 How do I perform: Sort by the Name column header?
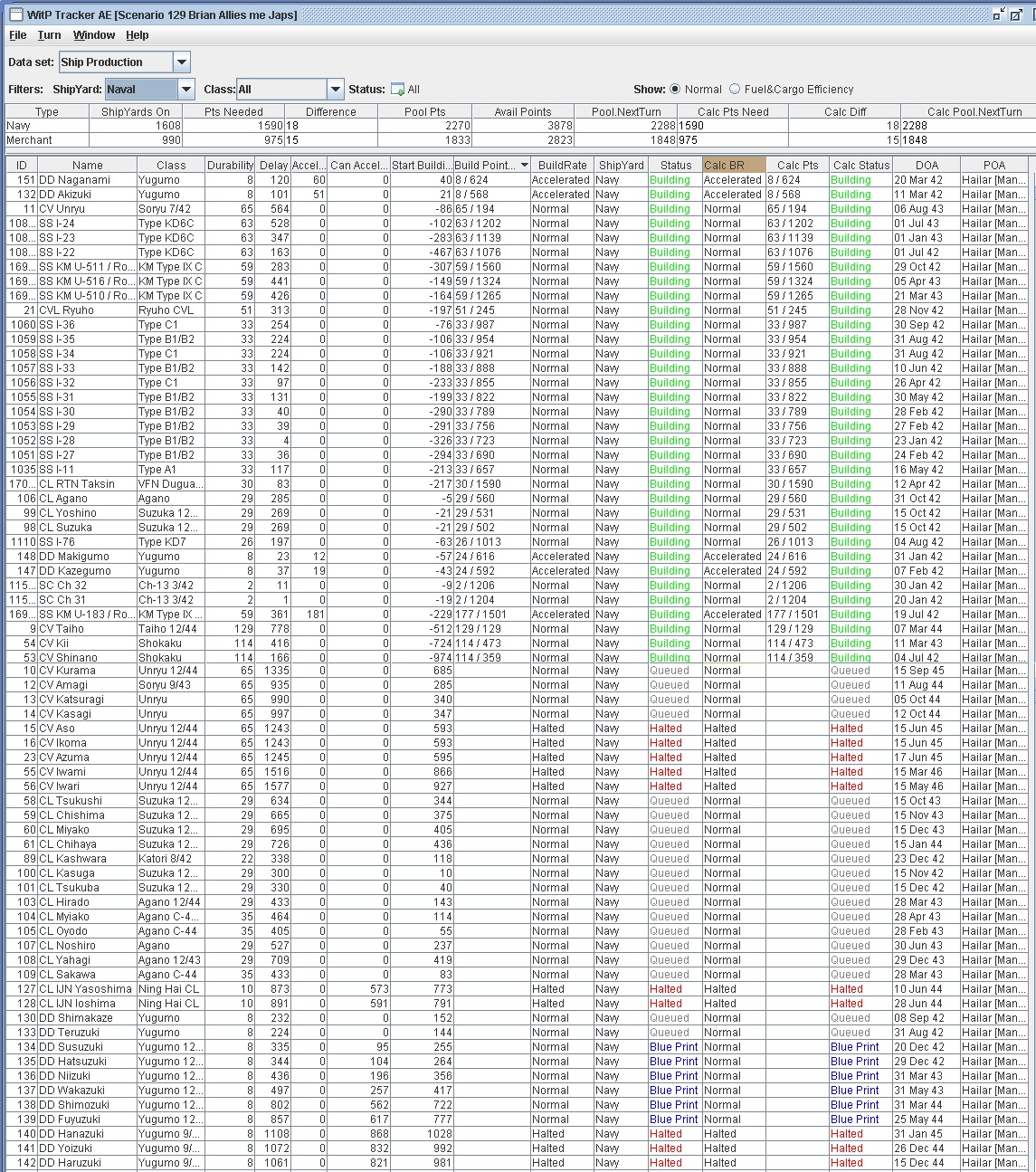pos(88,166)
